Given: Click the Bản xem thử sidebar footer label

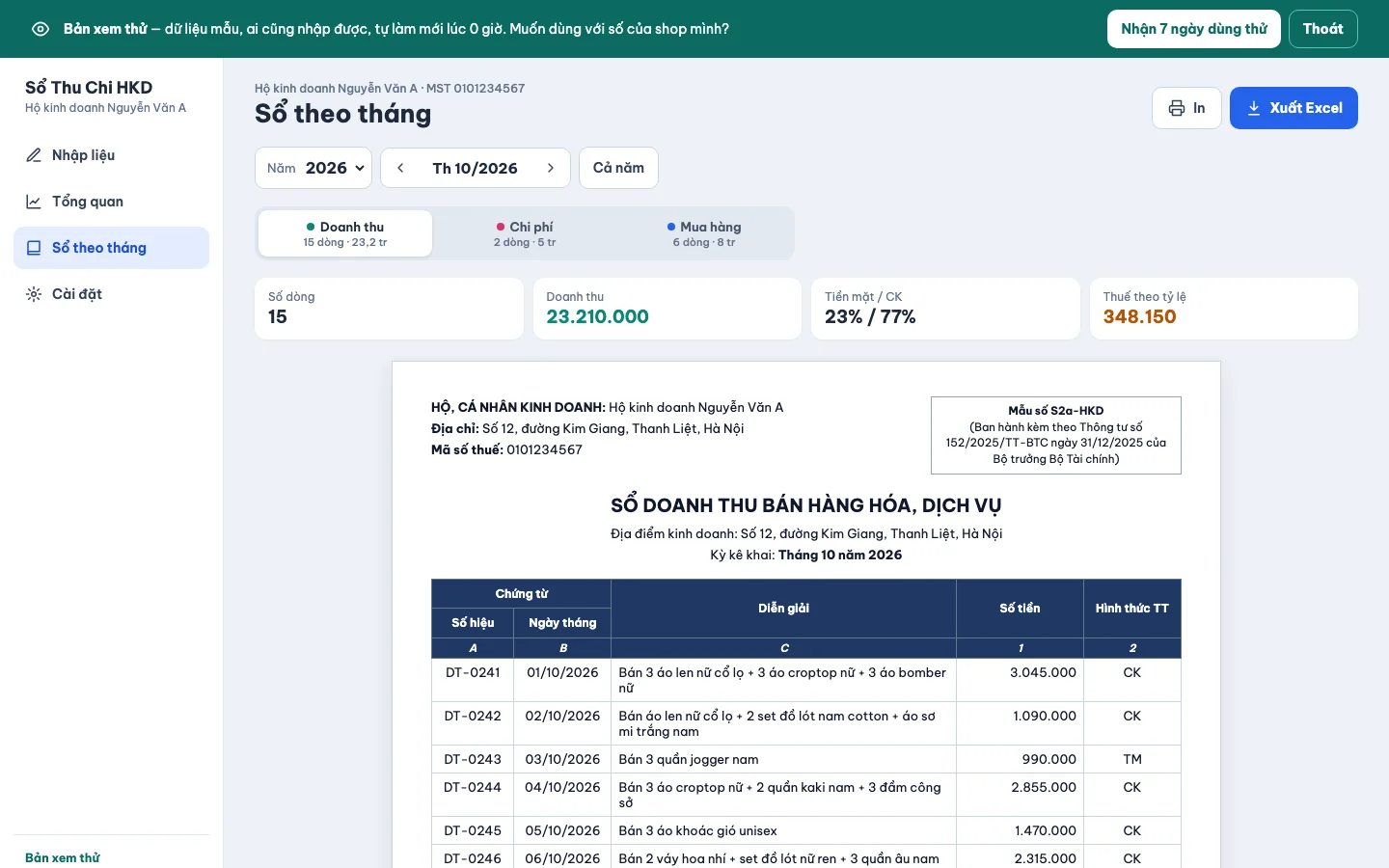Looking at the screenshot, I should (x=63, y=857).
